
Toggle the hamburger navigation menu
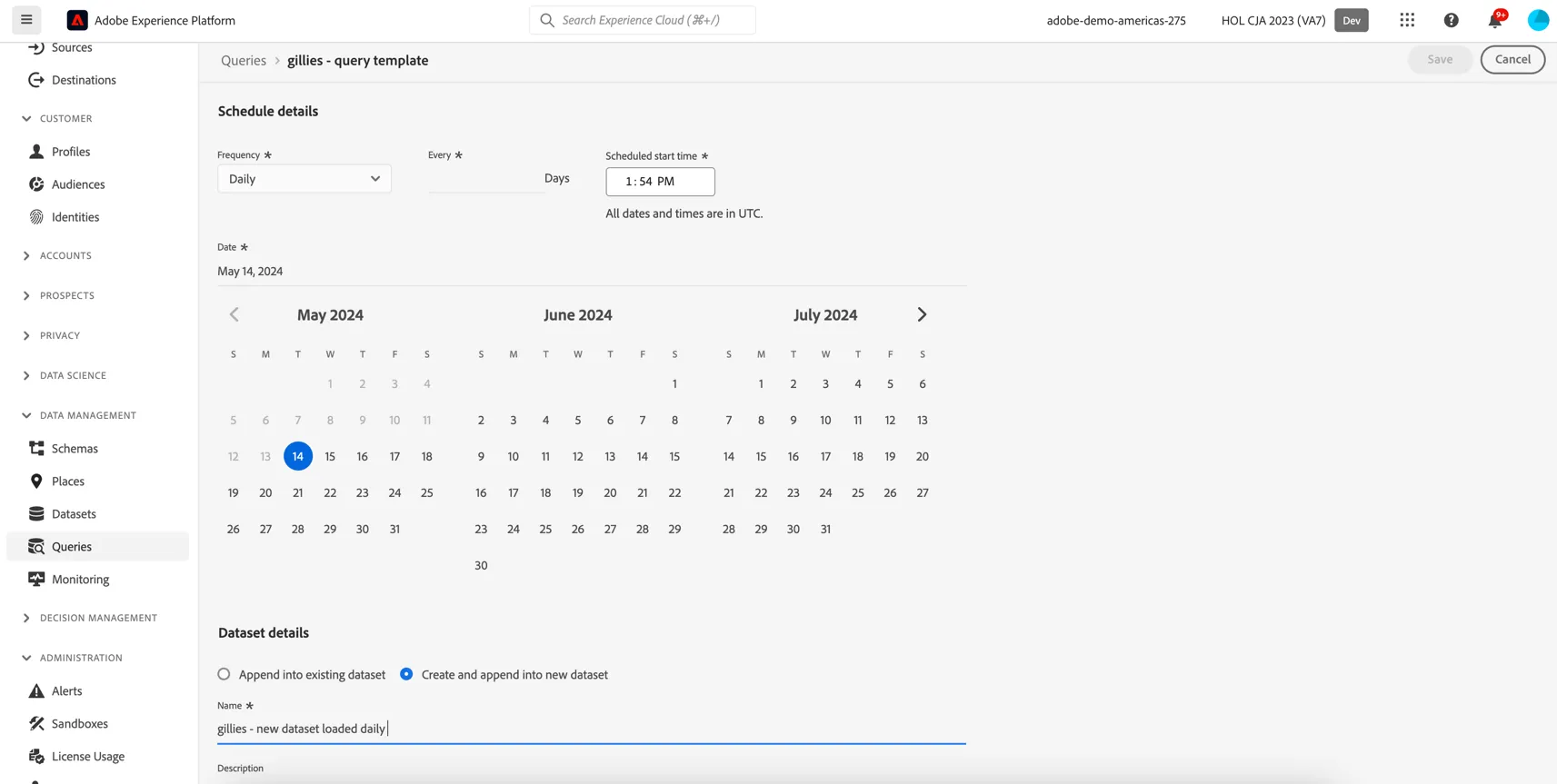26,19
